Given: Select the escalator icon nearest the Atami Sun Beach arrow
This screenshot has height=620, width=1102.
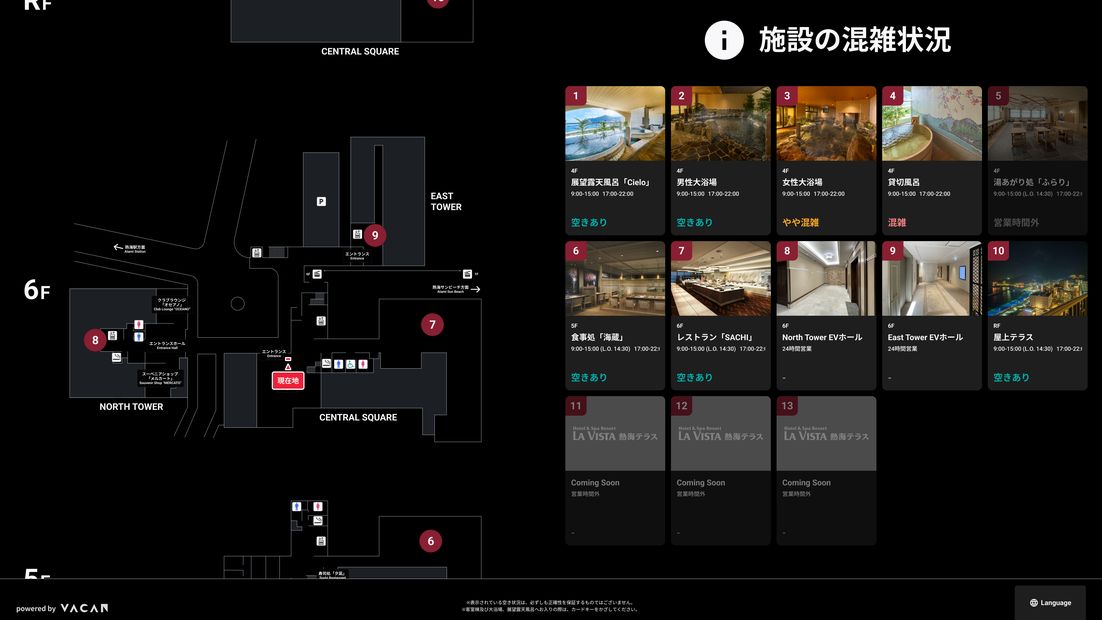Looking at the screenshot, I should (467, 273).
